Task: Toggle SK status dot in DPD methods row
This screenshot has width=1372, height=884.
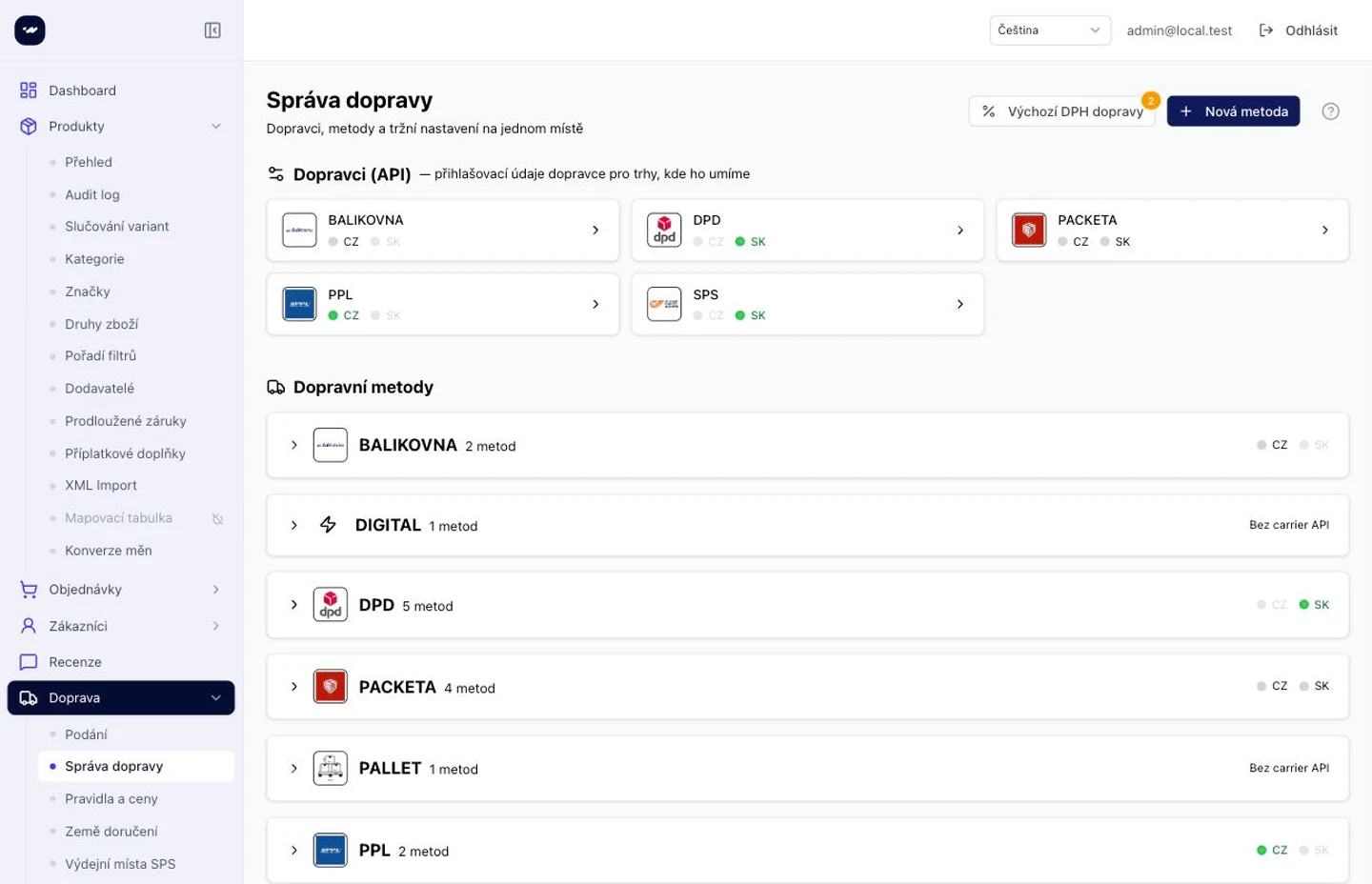Action: 1304,605
